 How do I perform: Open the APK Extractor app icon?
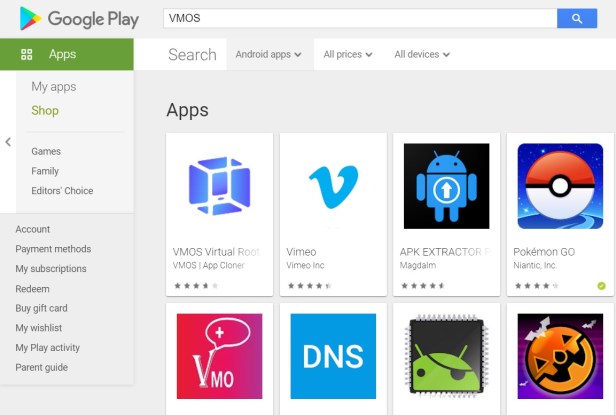point(446,187)
